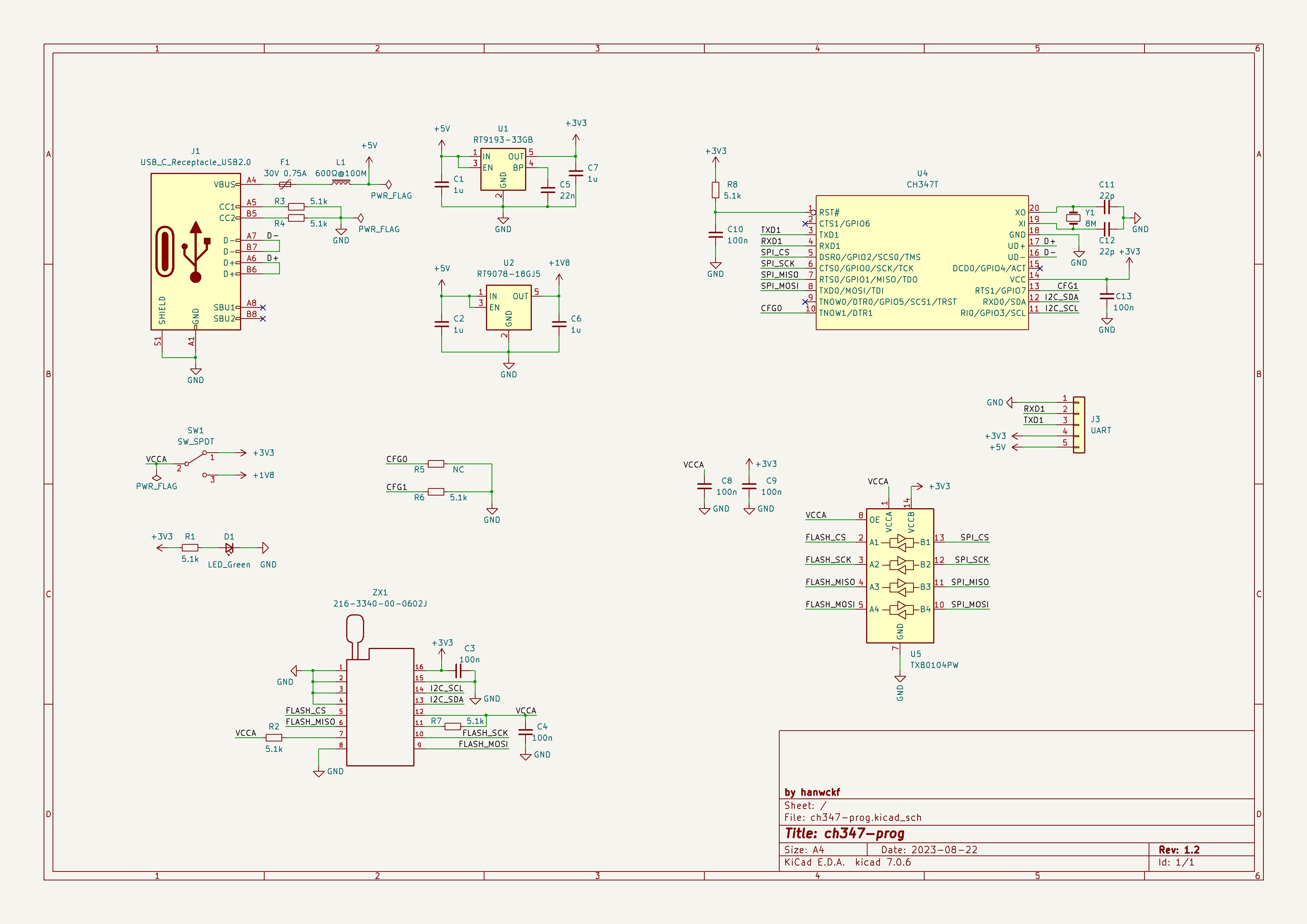Click the FLASH_CS label on U5
Image resolution: width=1307 pixels, height=924 pixels.
click(825, 537)
